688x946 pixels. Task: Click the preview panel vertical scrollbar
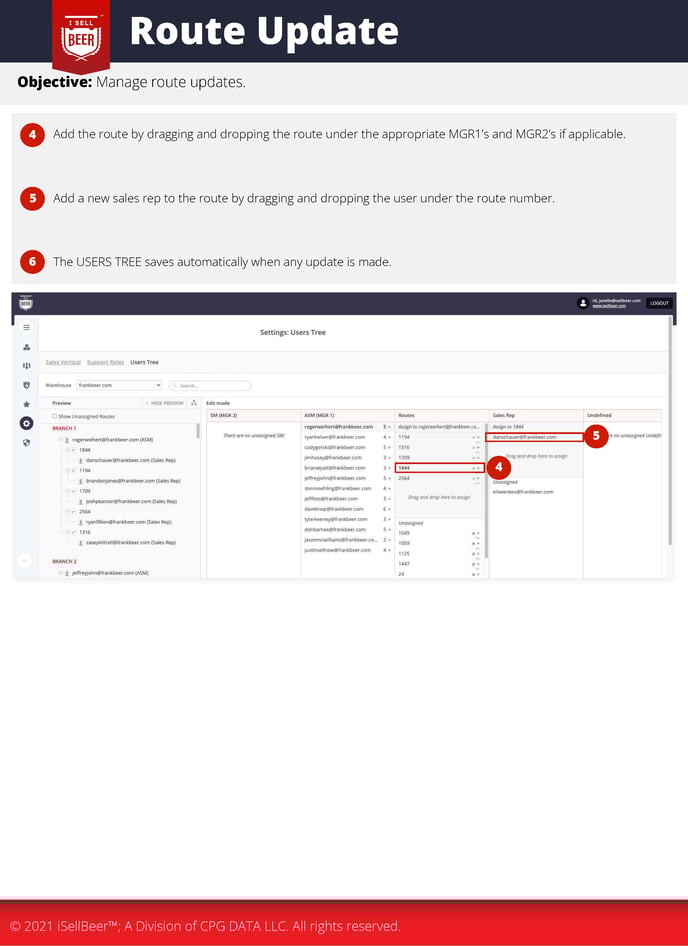[x=198, y=432]
